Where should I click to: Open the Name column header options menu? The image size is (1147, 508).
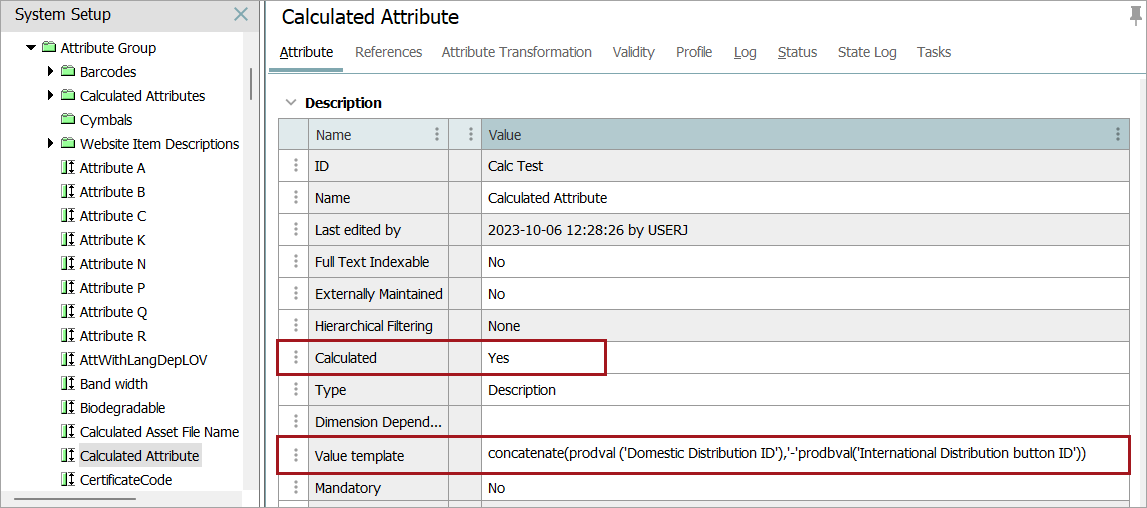coord(436,135)
